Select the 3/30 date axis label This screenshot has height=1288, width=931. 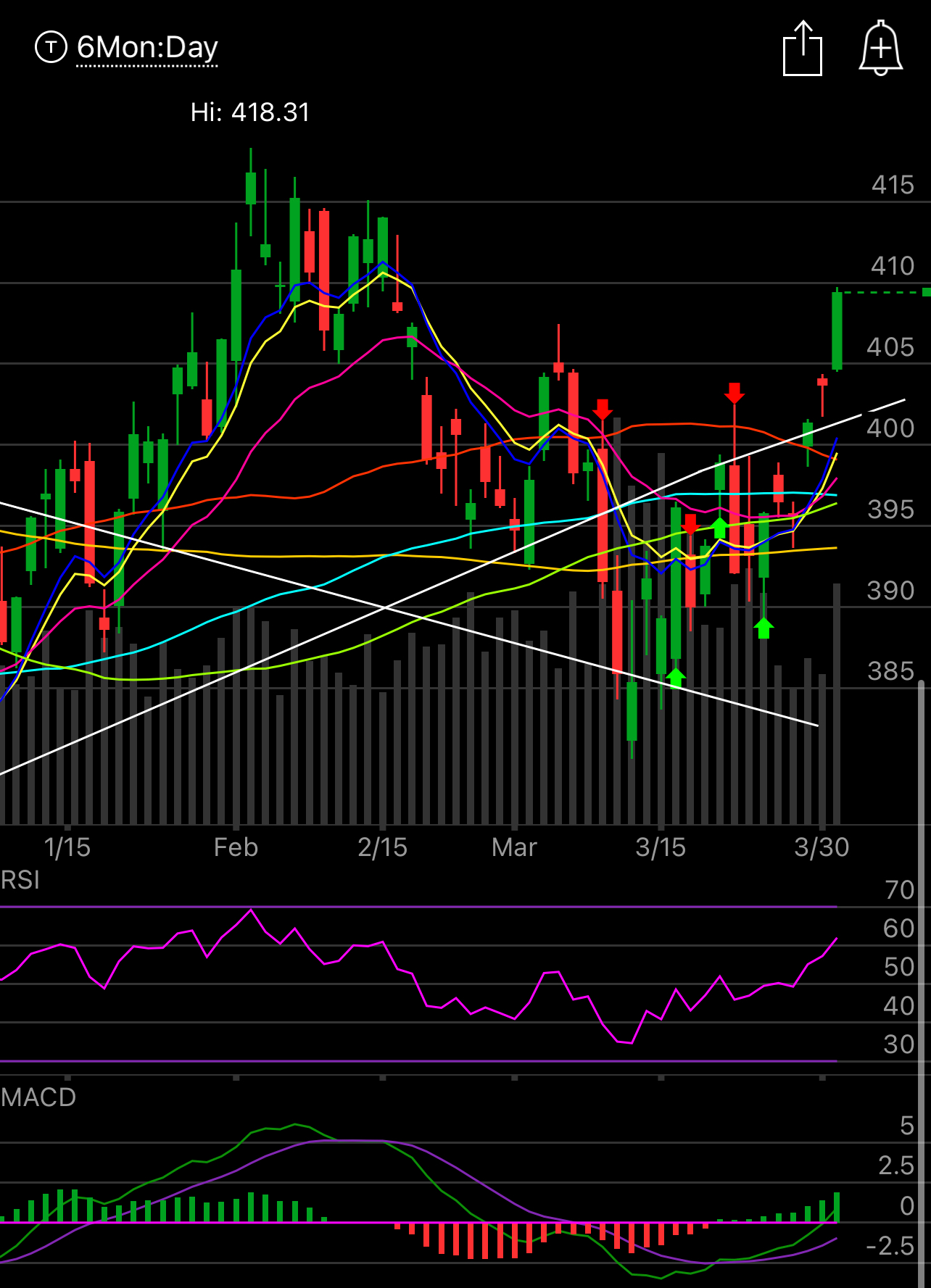822,847
